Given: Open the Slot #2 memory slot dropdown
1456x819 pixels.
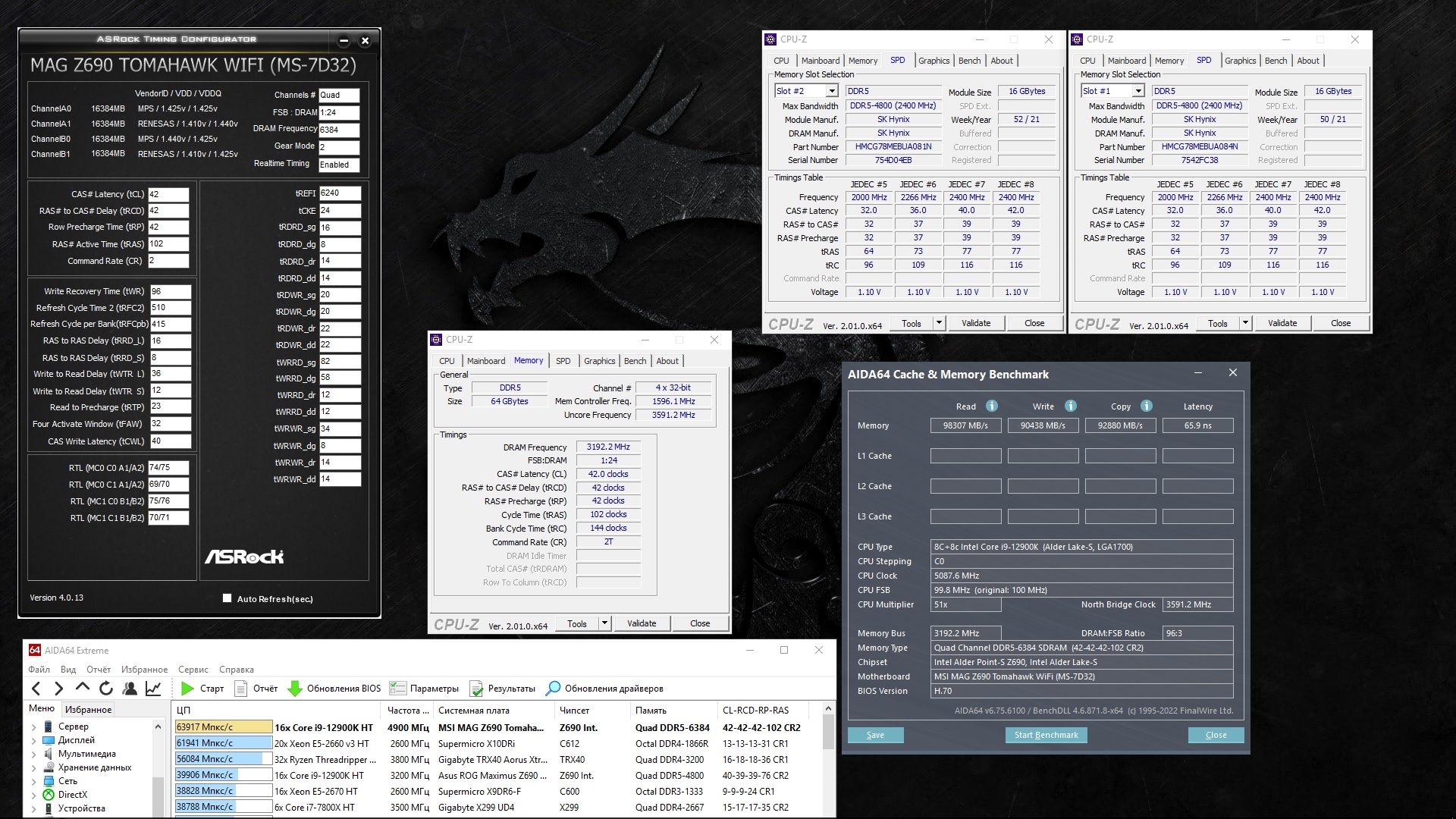Looking at the screenshot, I should 831,91.
